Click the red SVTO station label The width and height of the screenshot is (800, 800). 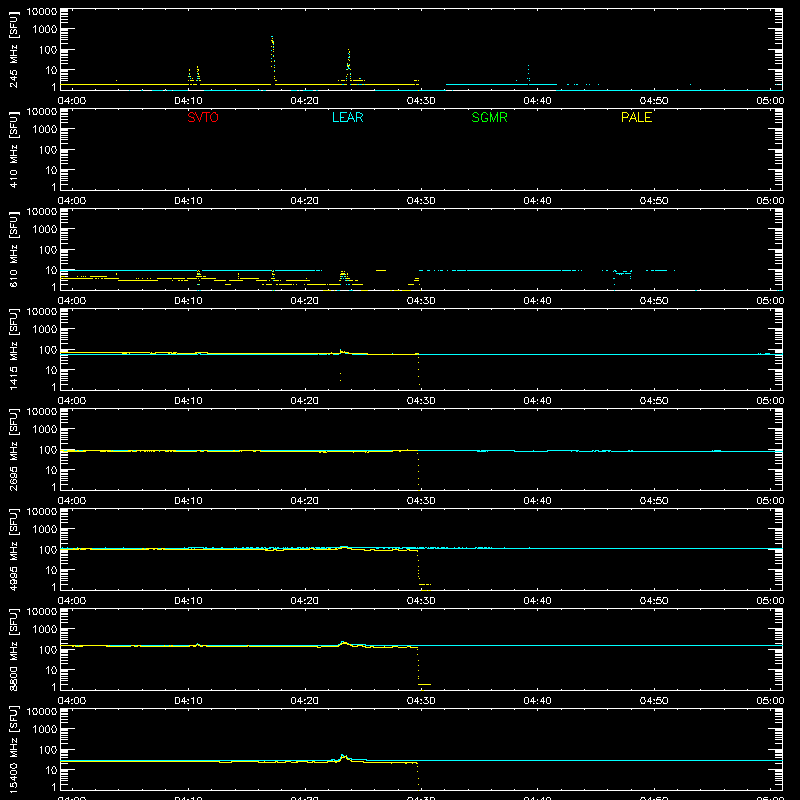[x=203, y=117]
